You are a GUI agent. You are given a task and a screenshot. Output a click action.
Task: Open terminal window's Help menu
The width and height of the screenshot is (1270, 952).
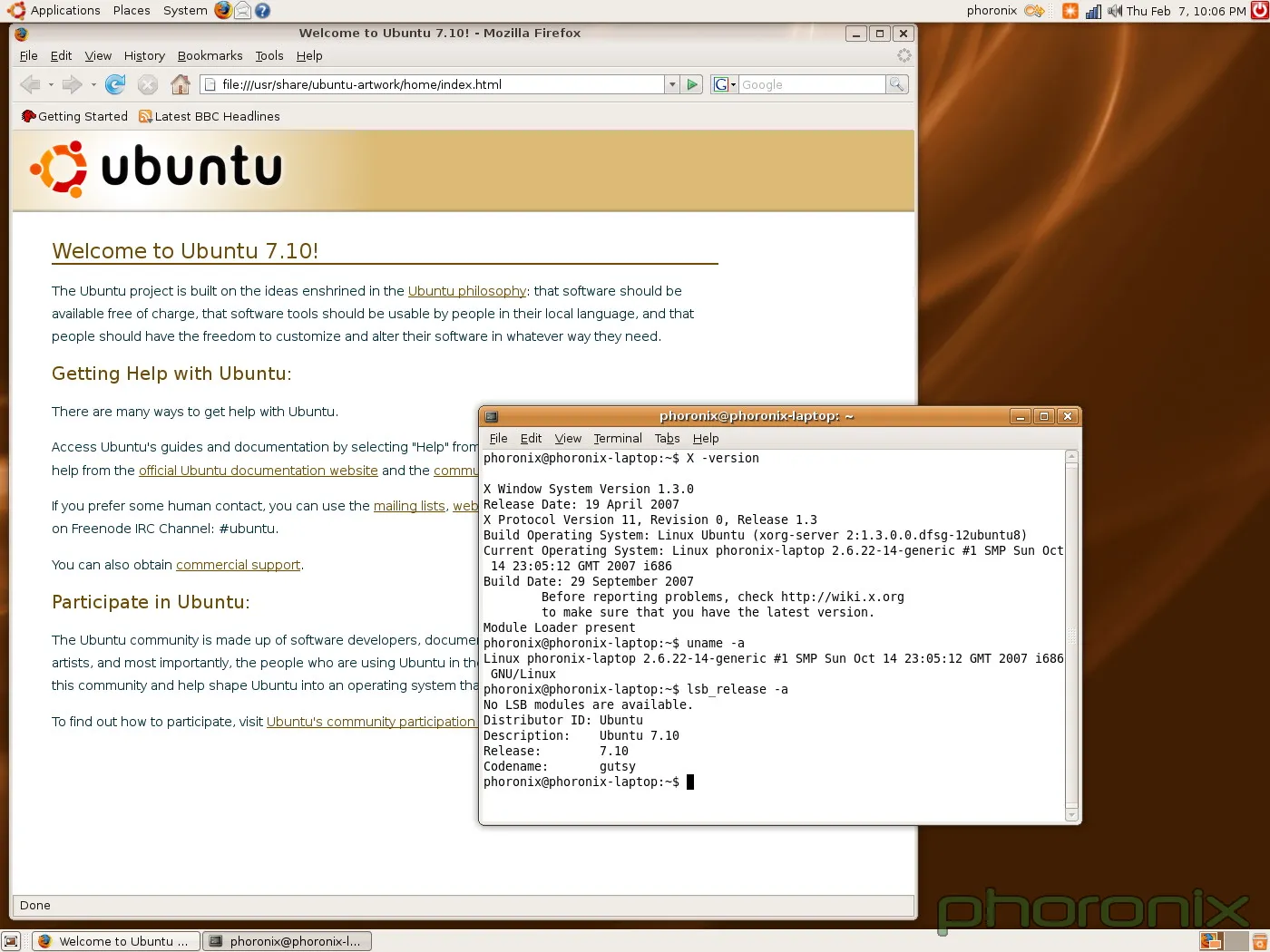[x=706, y=438]
